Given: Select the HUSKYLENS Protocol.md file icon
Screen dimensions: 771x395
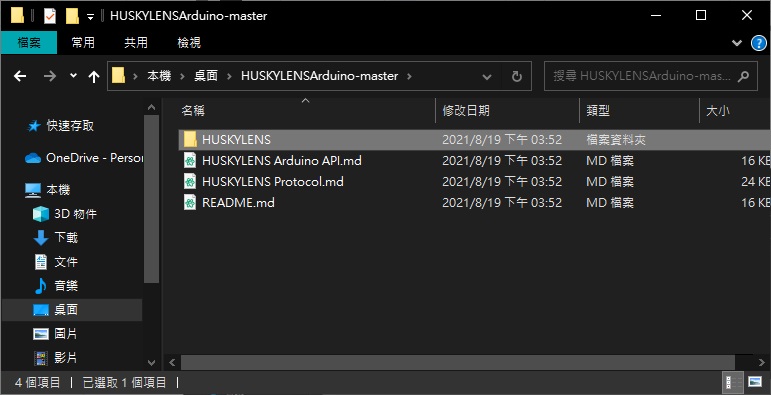Looking at the screenshot, I should coord(190,182).
